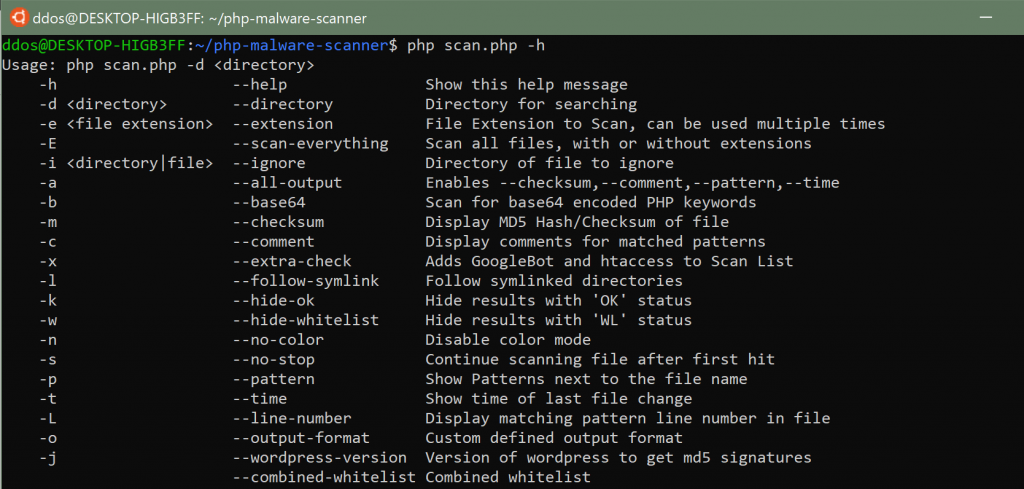Click 'Disable color mode' description

coord(508,339)
